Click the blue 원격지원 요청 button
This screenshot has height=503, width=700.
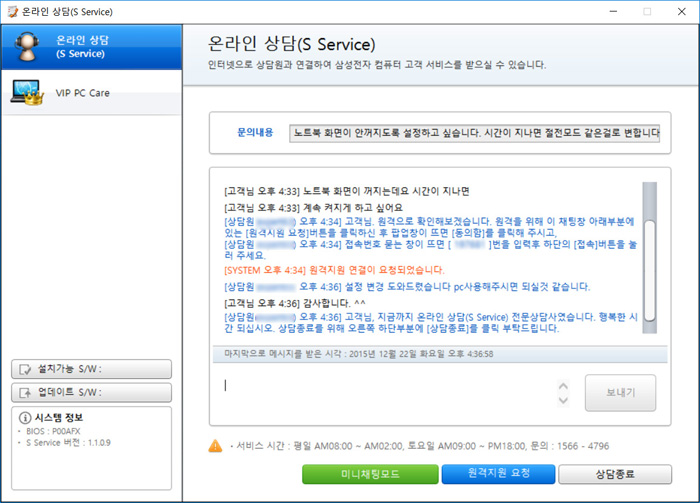click(498, 474)
